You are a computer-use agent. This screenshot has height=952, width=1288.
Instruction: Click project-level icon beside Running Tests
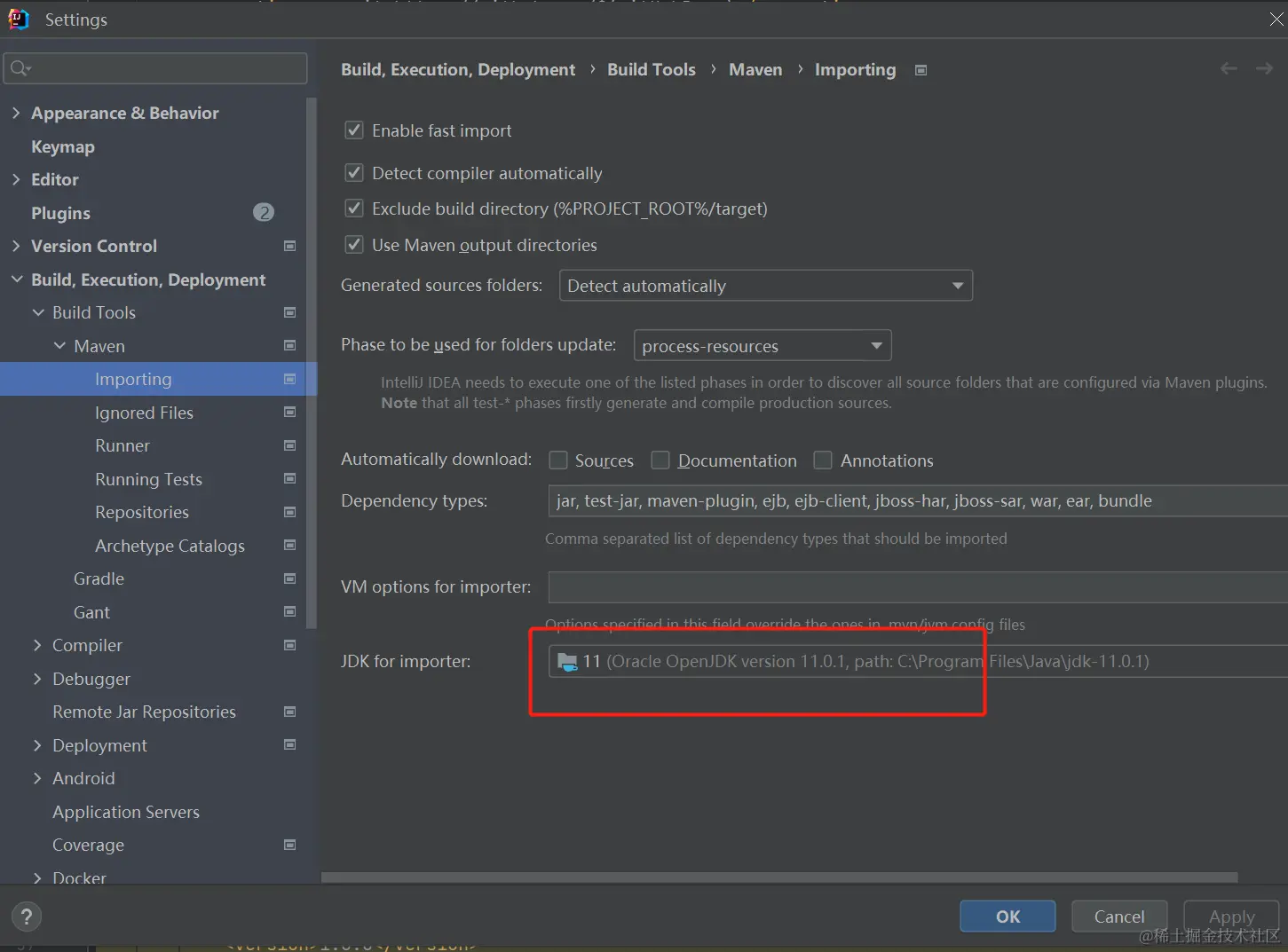pyautogui.click(x=289, y=478)
